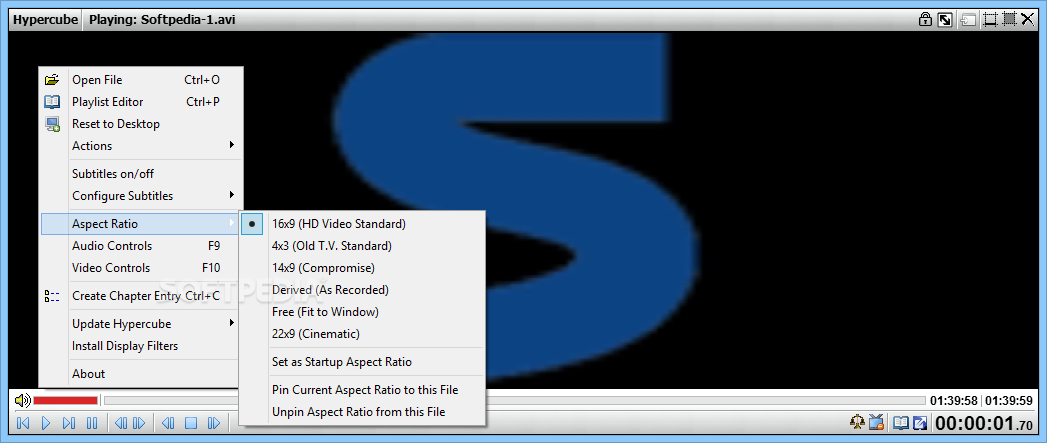The width and height of the screenshot is (1047, 443).
Task: Stop playback with the square Stop button
Action: point(191,423)
